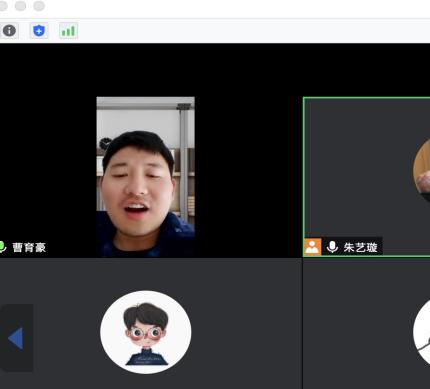Check the green network signal bars icon
430x389 pixels.
68,31
